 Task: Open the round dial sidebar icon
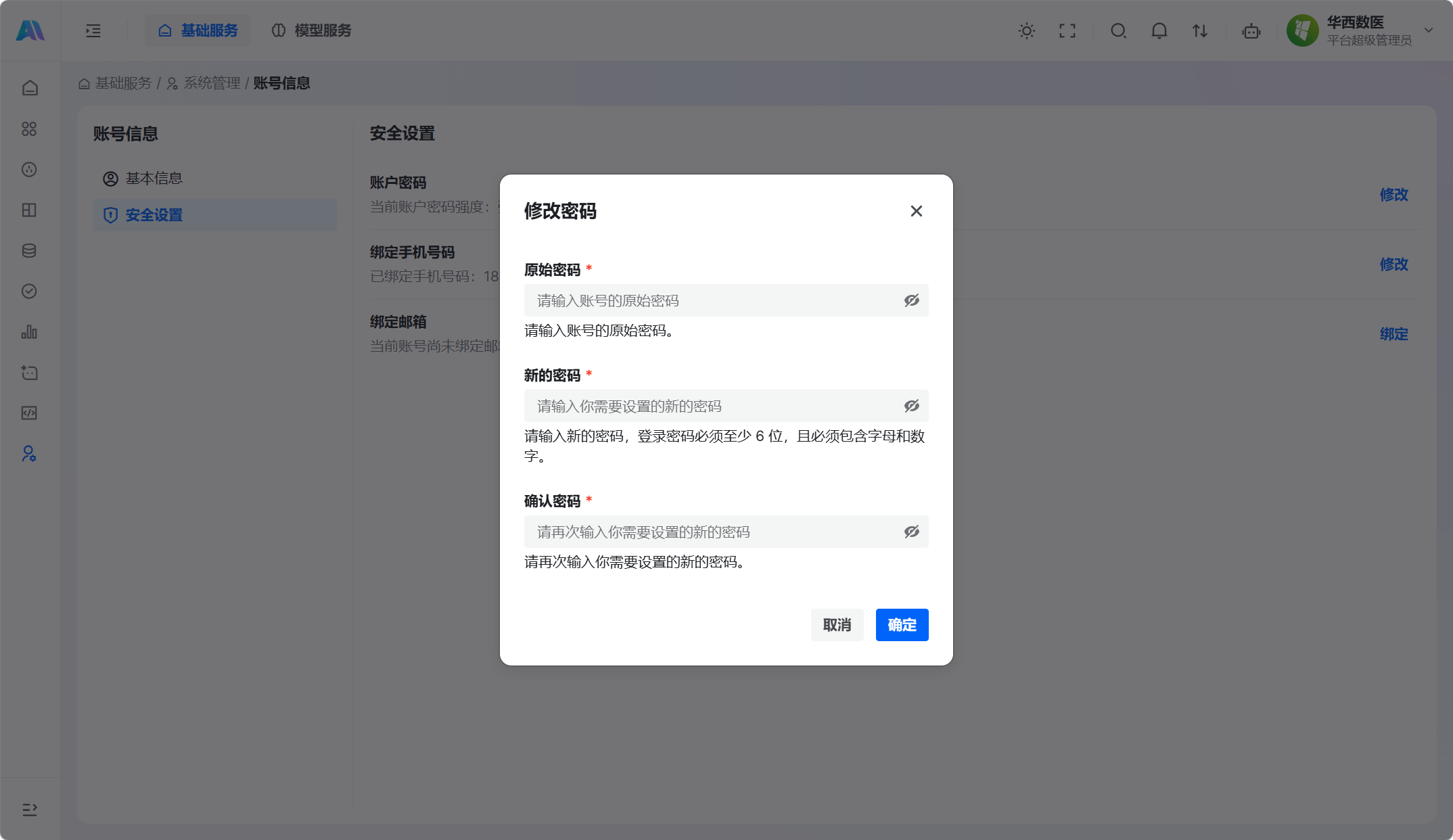point(29,169)
